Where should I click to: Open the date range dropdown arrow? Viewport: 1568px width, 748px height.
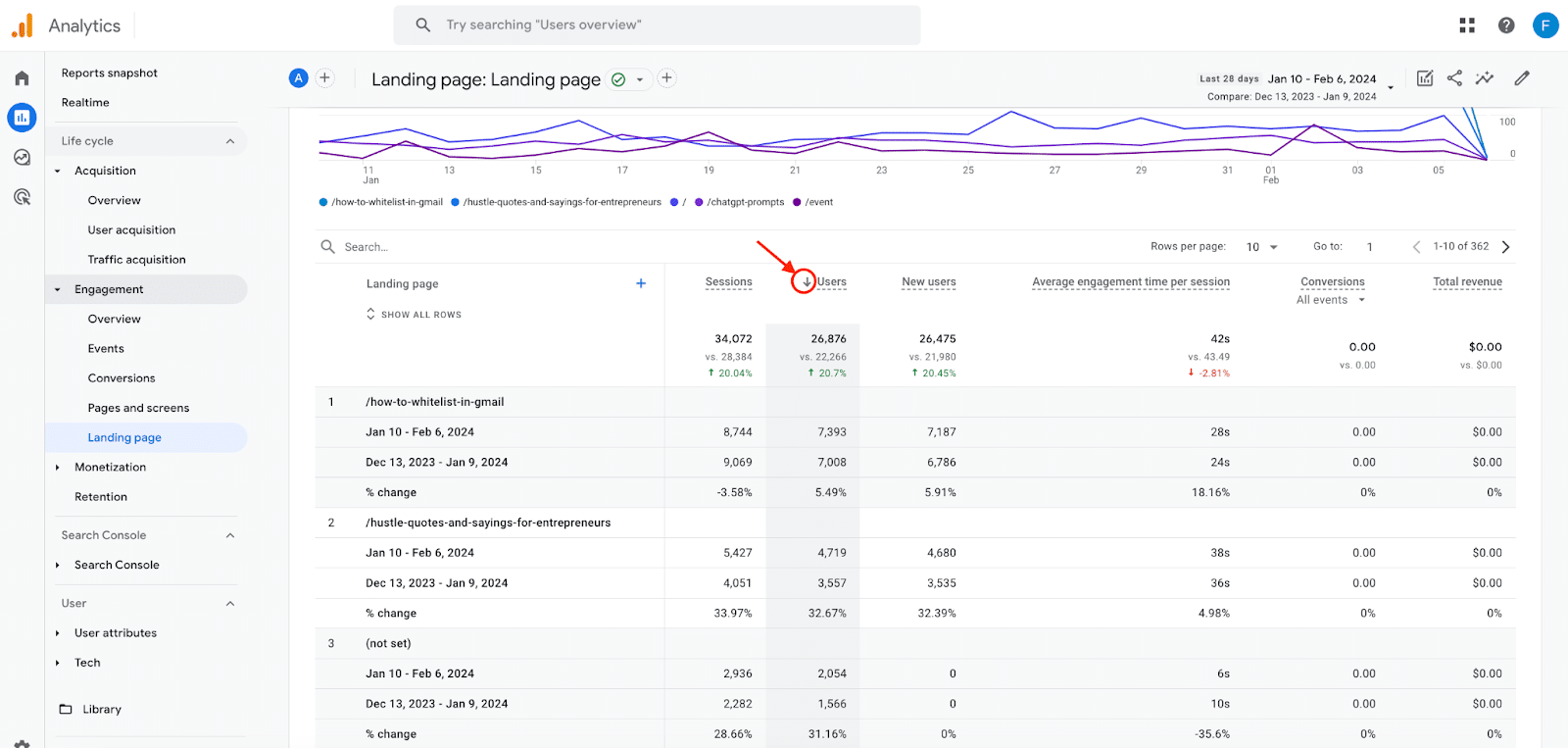click(x=1390, y=87)
